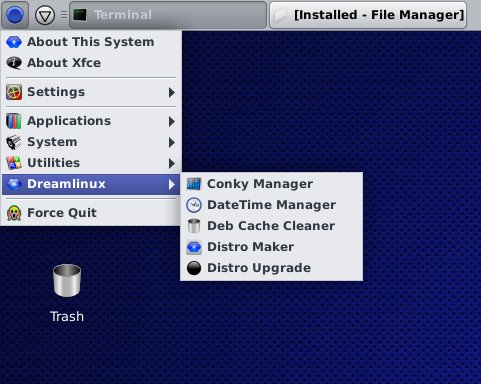This screenshot has height=384, width=481.
Task: Expand the Utilities submenu arrow
Action: click(x=172, y=163)
